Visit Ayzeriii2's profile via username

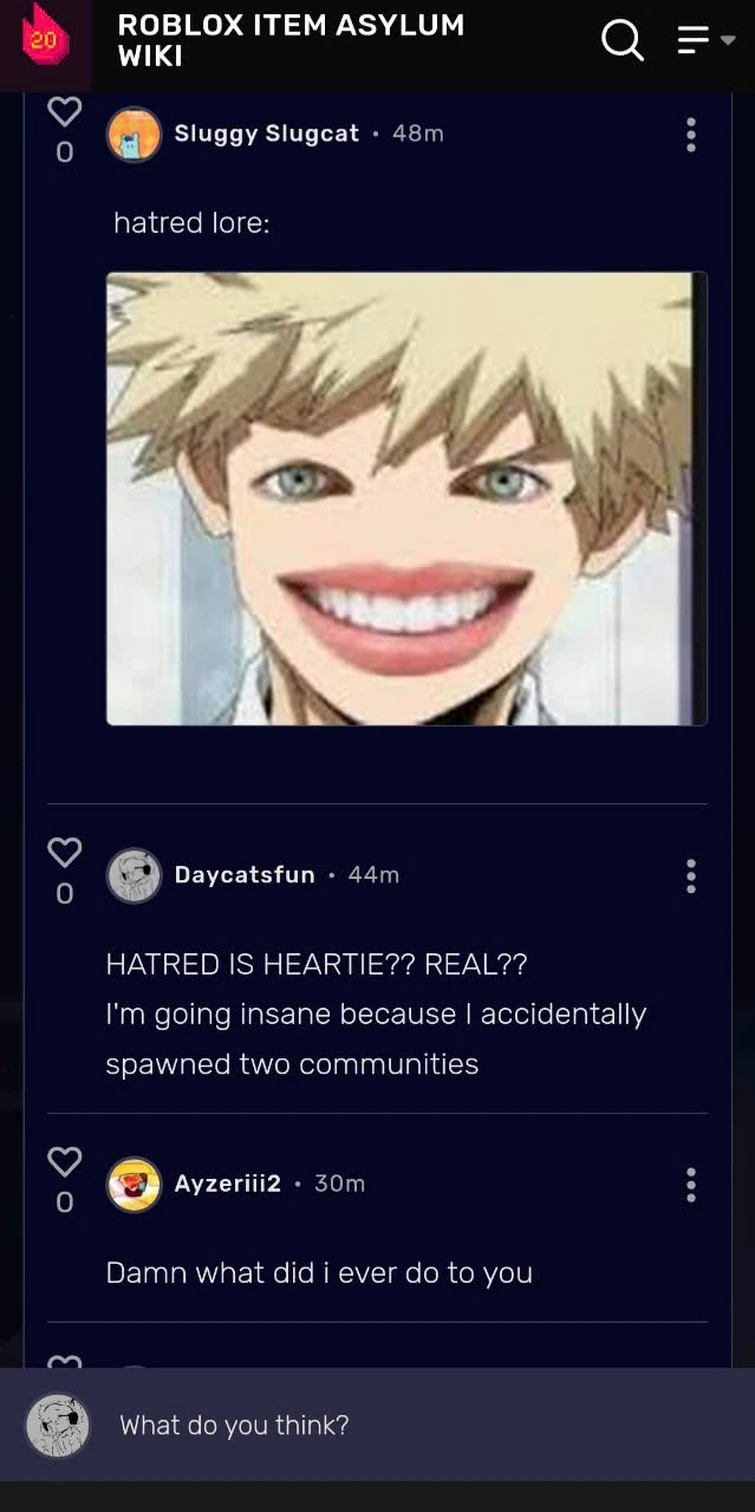pos(227,1183)
